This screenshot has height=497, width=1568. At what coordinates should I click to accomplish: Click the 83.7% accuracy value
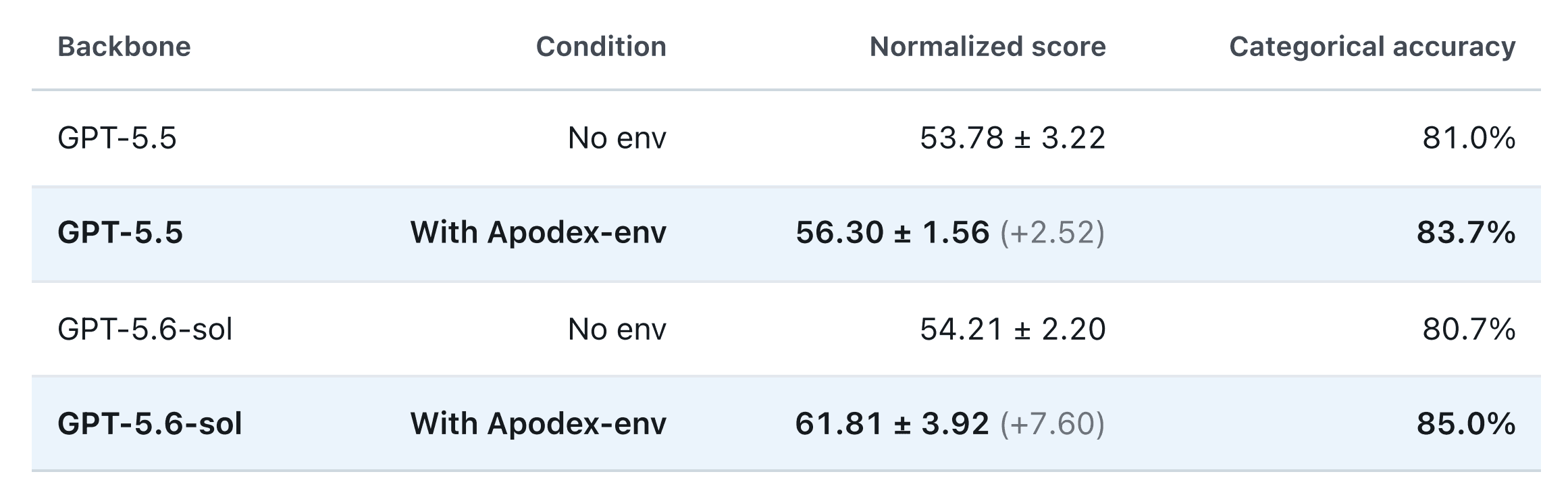click(1465, 233)
